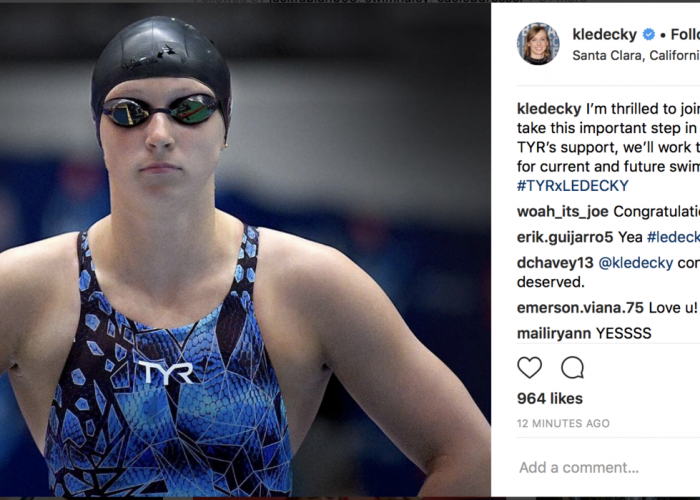Image resolution: width=700 pixels, height=500 pixels.
Task: Open mailiryann commenter profile
Action: (x=554, y=333)
